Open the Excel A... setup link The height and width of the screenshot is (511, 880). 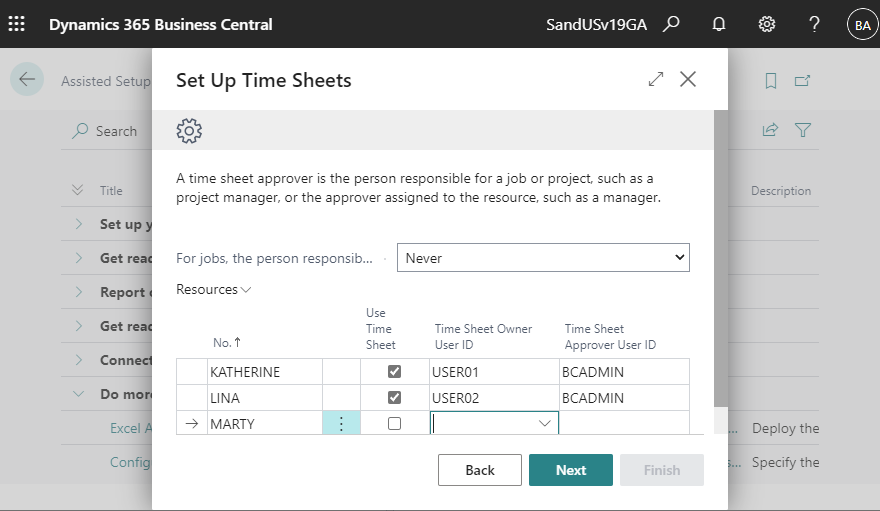pyautogui.click(x=131, y=428)
